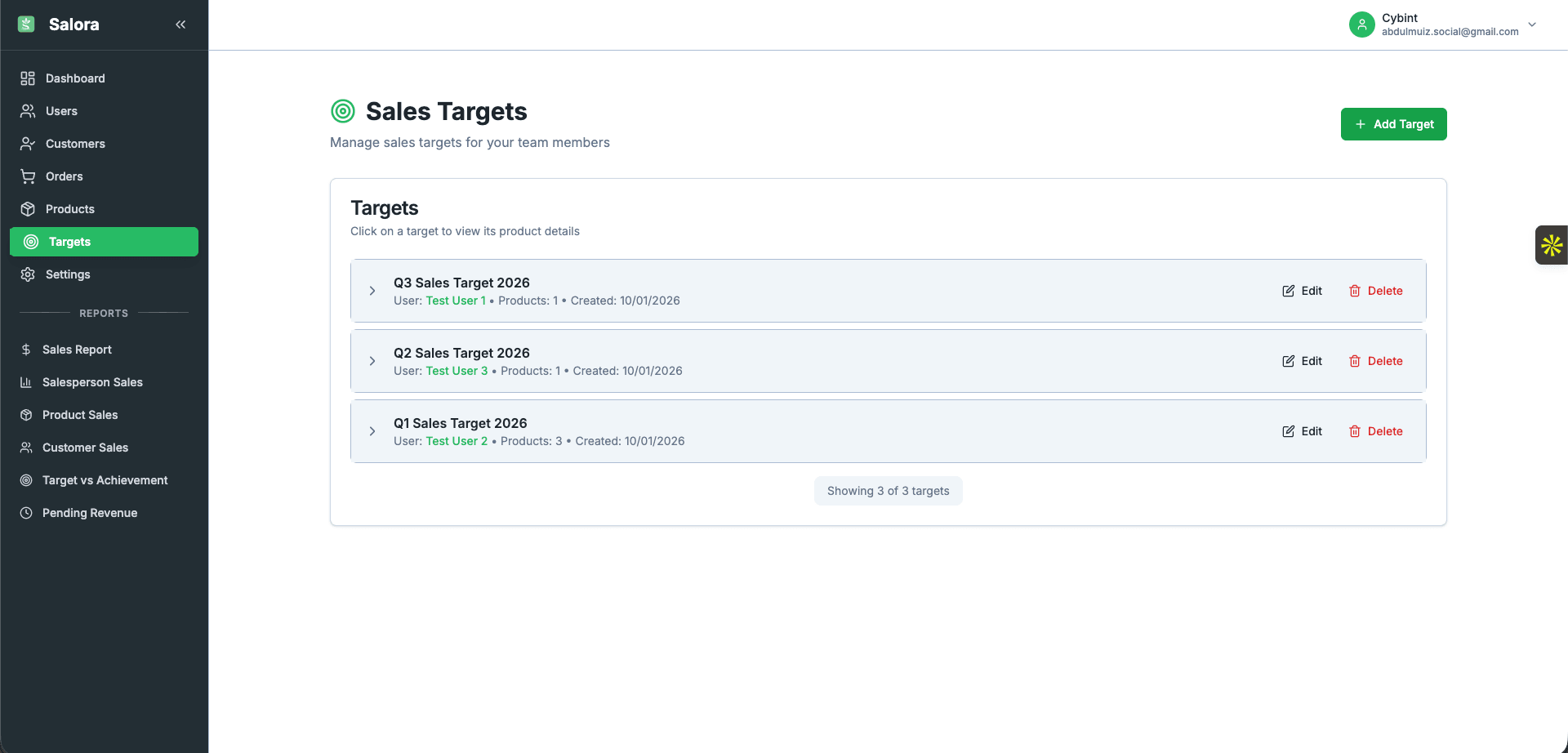Click the Users icon in sidebar
The image size is (1568, 753).
click(27, 111)
